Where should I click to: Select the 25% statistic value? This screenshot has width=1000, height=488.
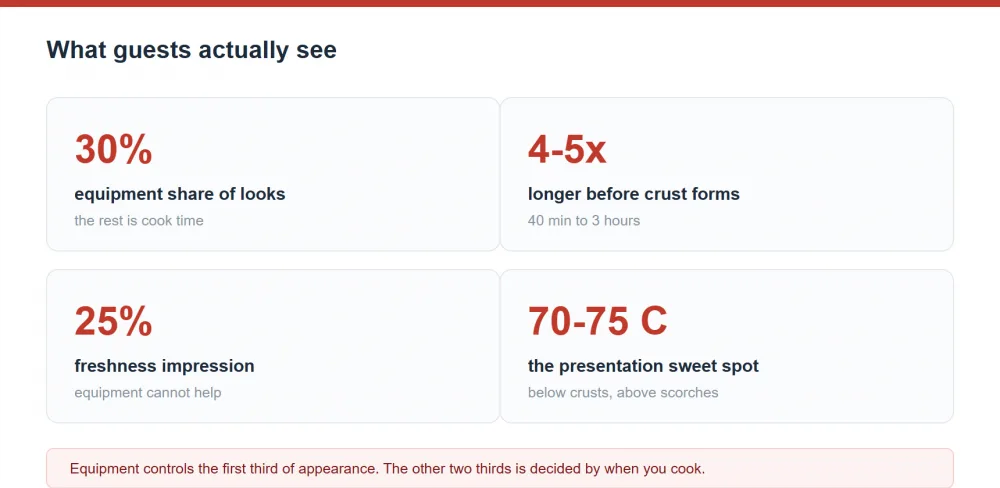pos(114,321)
